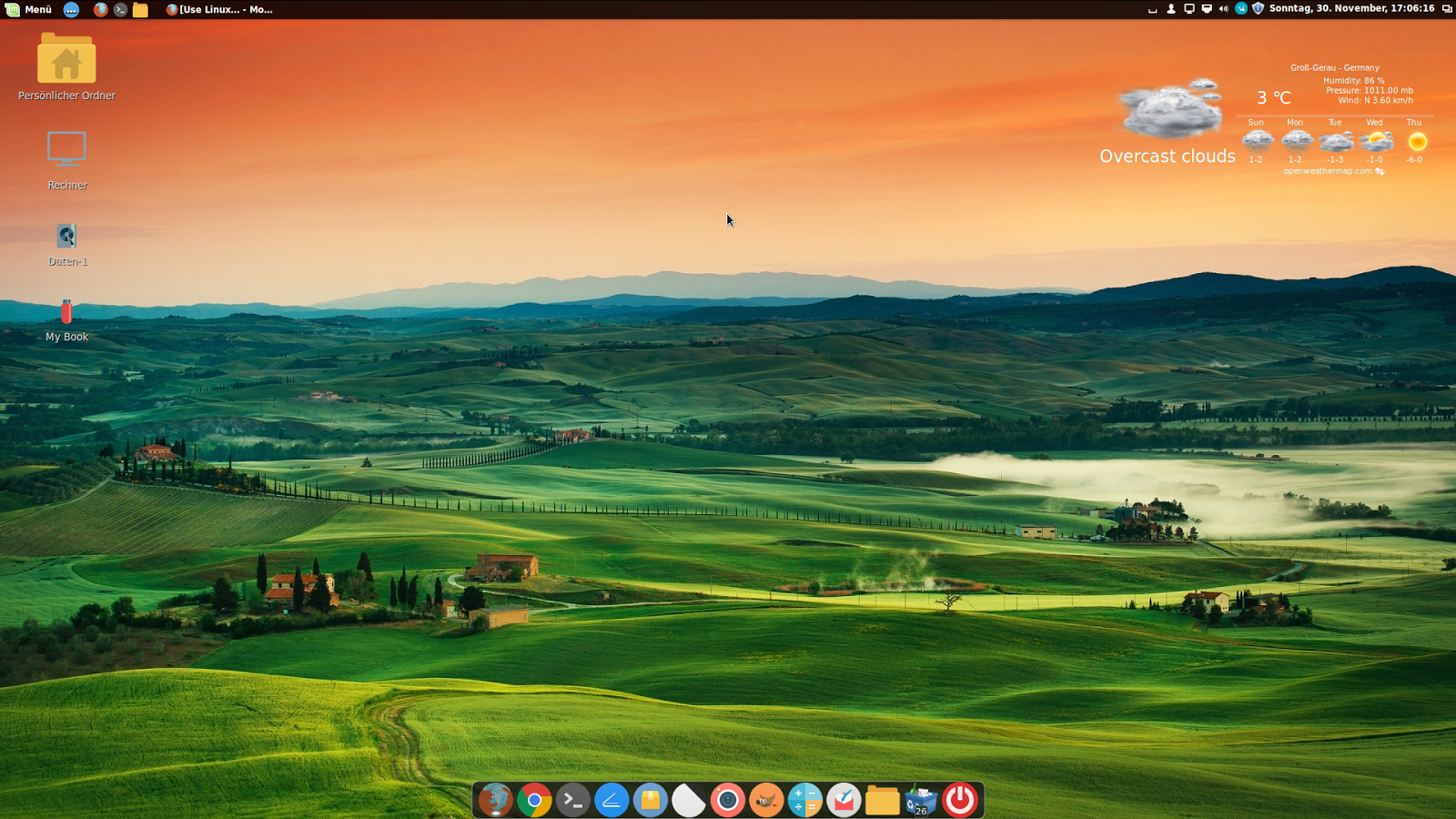Screen dimensions: 1456x819
Task: Open the mail client from the dock
Action: pos(844,800)
